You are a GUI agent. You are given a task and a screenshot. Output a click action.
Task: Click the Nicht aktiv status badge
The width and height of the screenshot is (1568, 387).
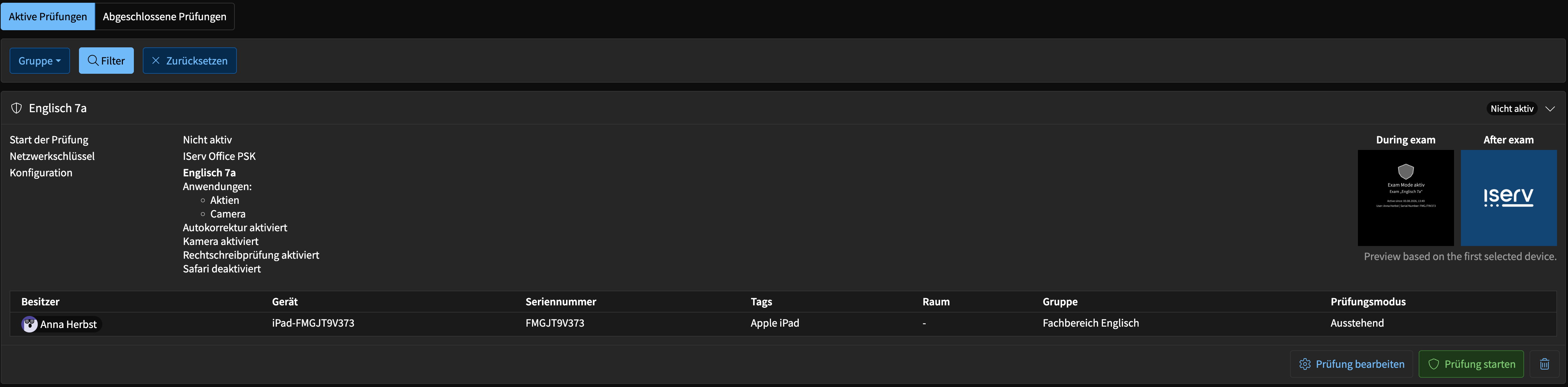pos(1511,108)
